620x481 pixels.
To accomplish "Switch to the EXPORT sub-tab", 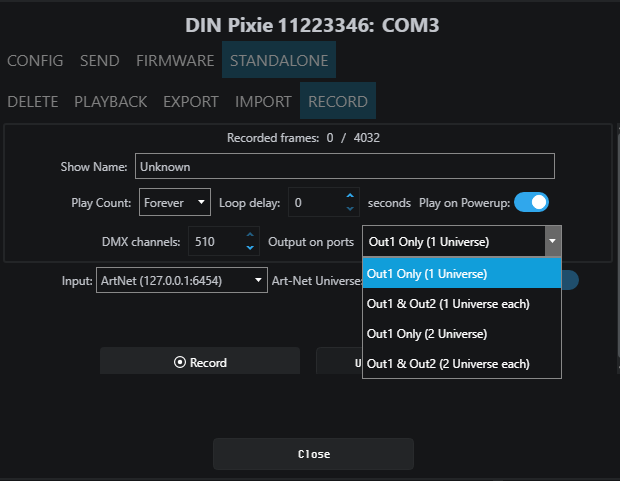I will pyautogui.click(x=191, y=102).
